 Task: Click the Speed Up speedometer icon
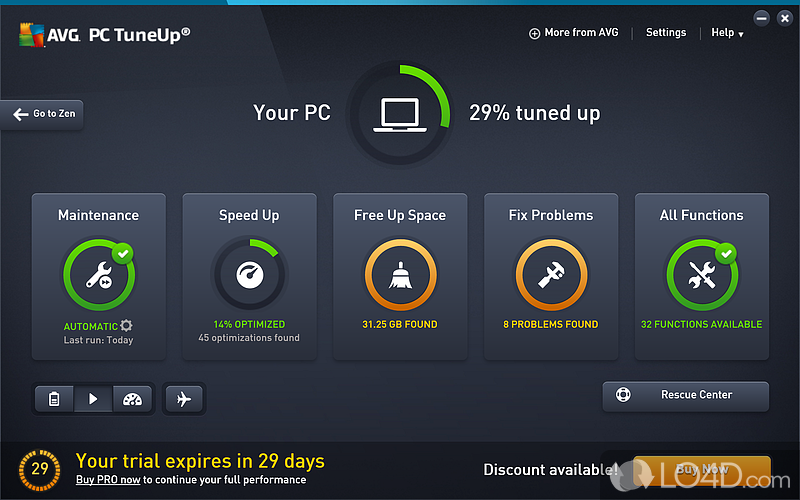tap(249, 275)
